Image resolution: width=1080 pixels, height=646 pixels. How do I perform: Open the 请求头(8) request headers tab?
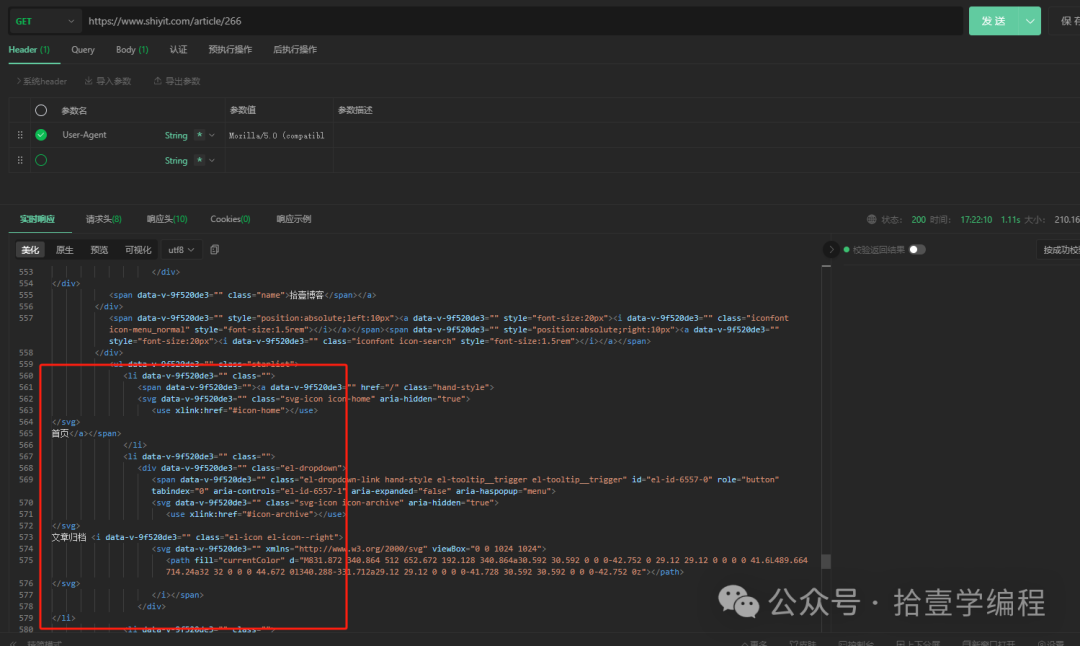click(103, 219)
